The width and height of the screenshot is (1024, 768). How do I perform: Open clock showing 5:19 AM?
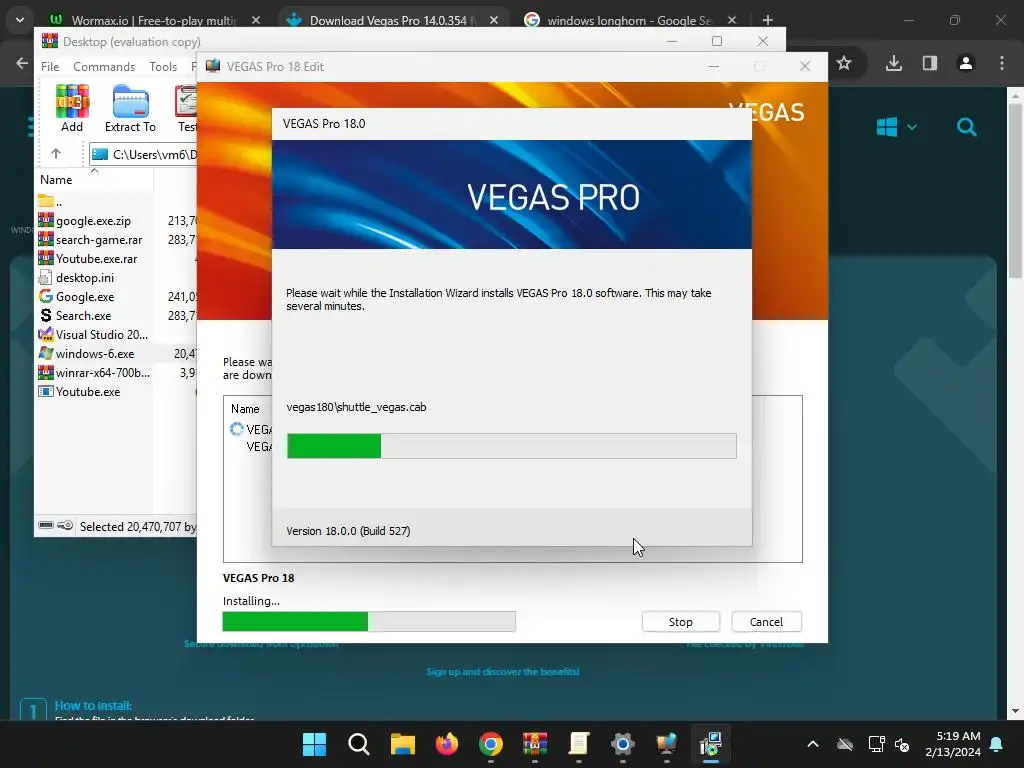point(953,744)
